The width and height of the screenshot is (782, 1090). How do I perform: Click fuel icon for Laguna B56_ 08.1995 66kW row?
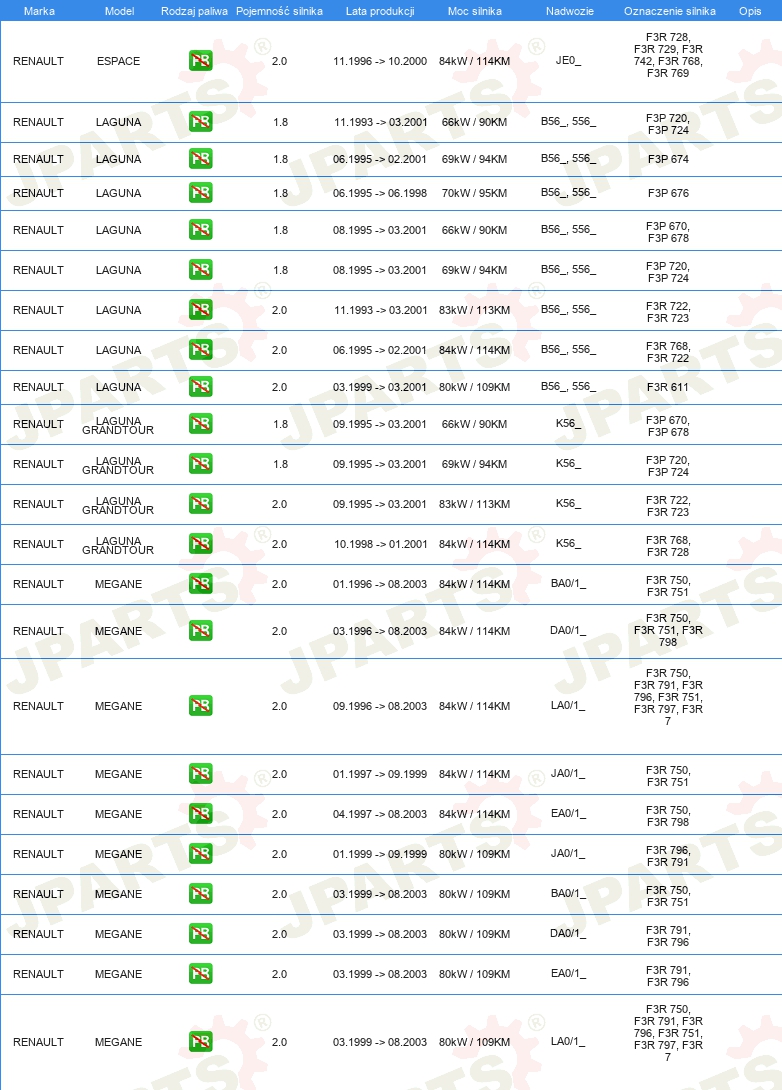click(x=200, y=230)
